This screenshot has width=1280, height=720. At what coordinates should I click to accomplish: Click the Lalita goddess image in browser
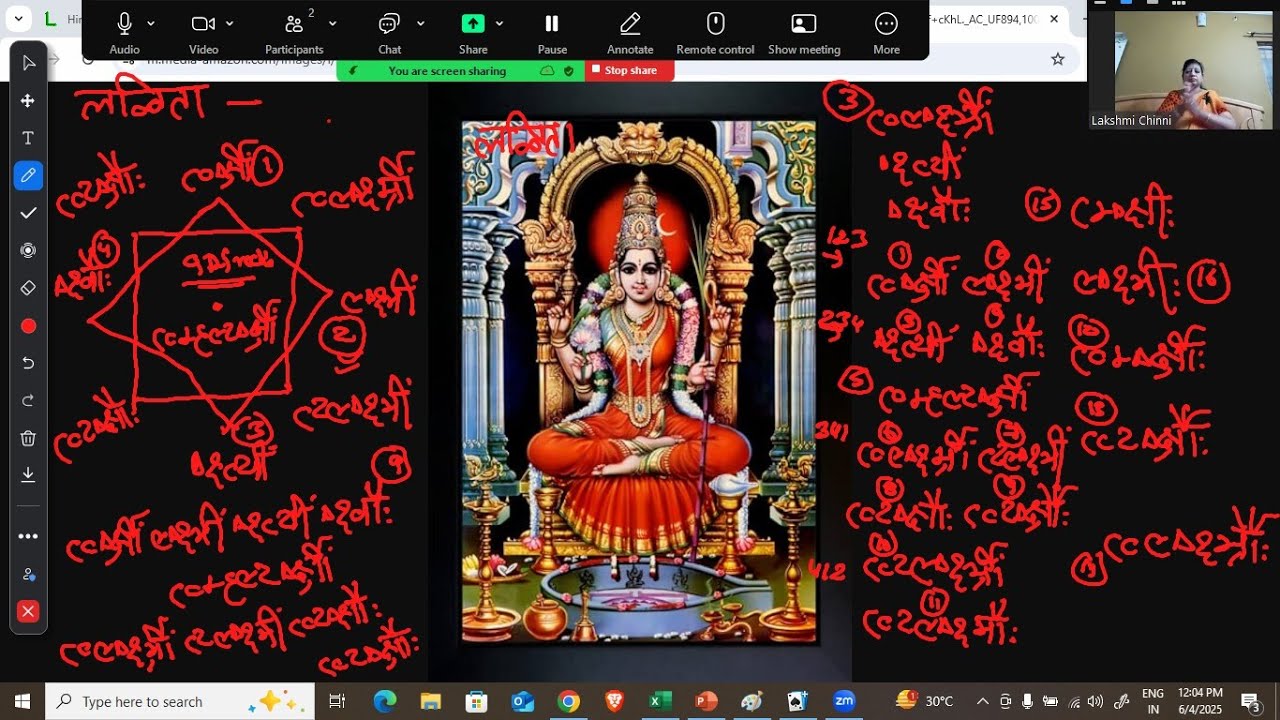click(639, 382)
